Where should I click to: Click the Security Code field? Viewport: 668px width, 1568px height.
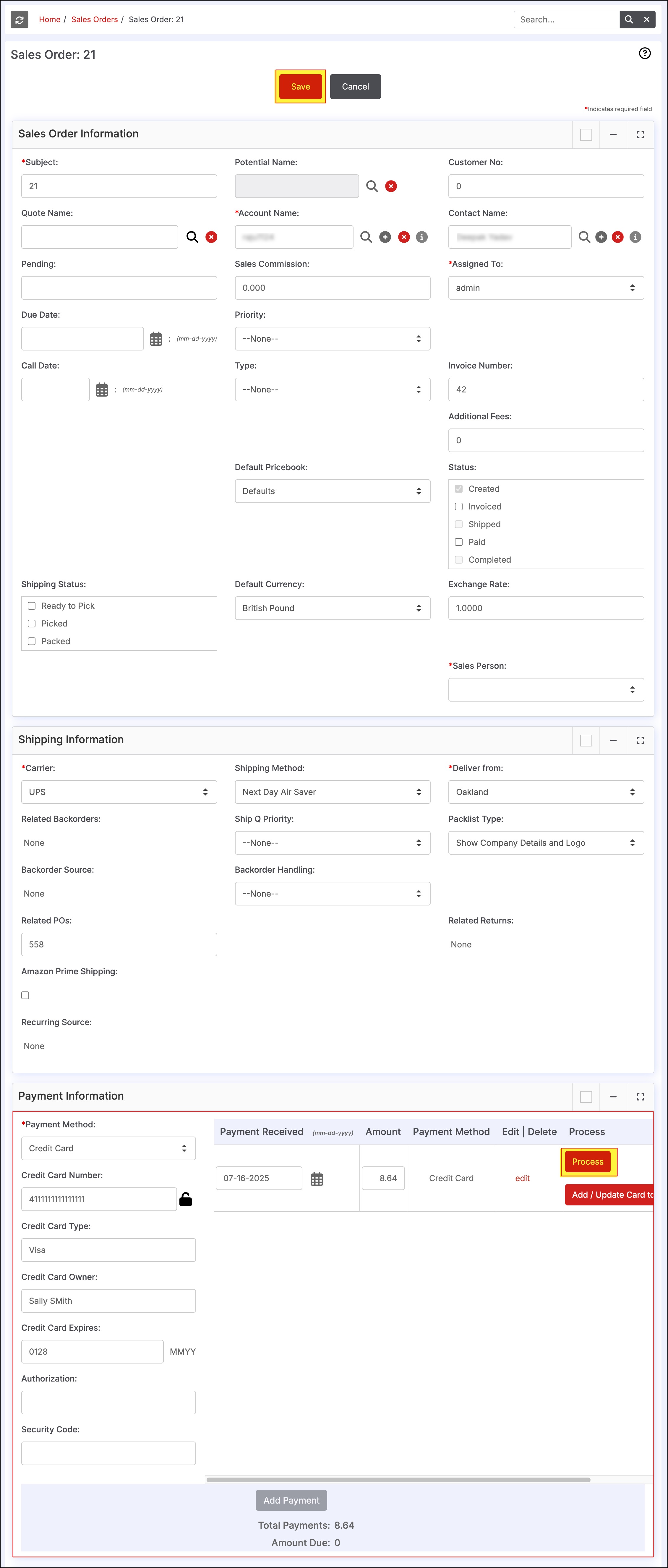(108, 1454)
